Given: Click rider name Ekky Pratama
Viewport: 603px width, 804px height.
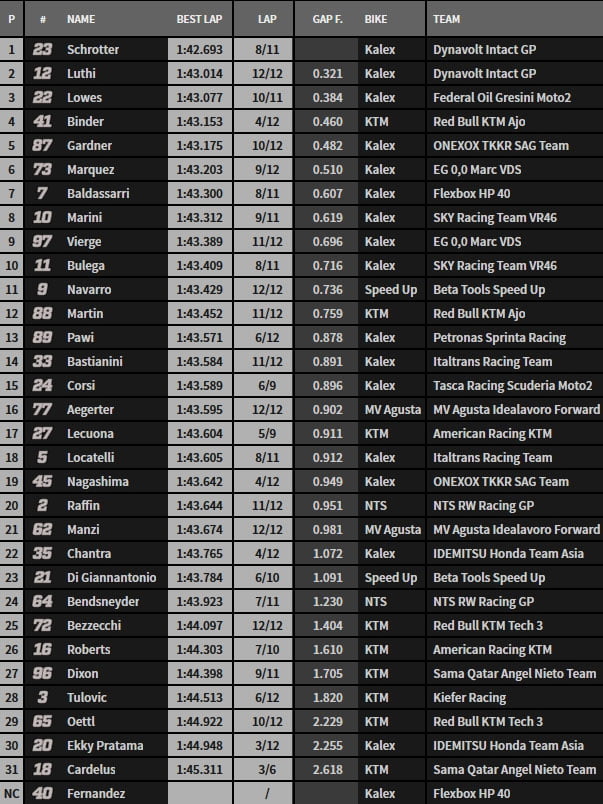Looking at the screenshot, I should tap(105, 746).
